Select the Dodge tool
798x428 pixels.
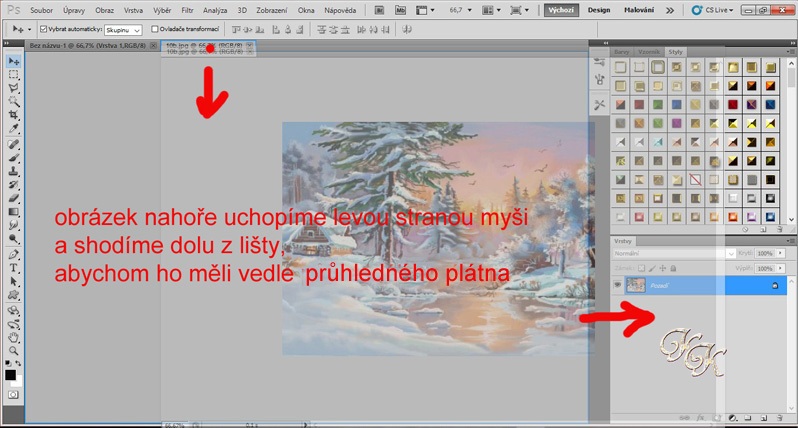click(x=13, y=238)
